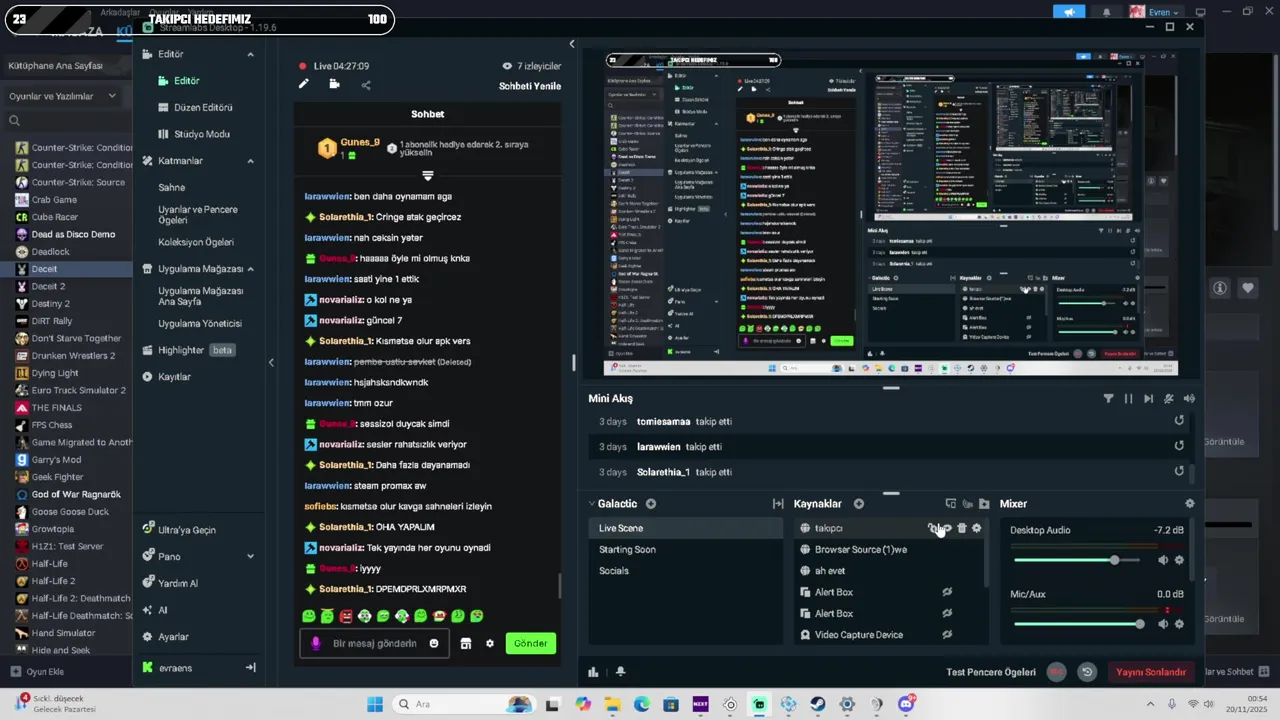The width and height of the screenshot is (1280, 720).
Task: Pause the Mini Akış event queue
Action: (1128, 398)
